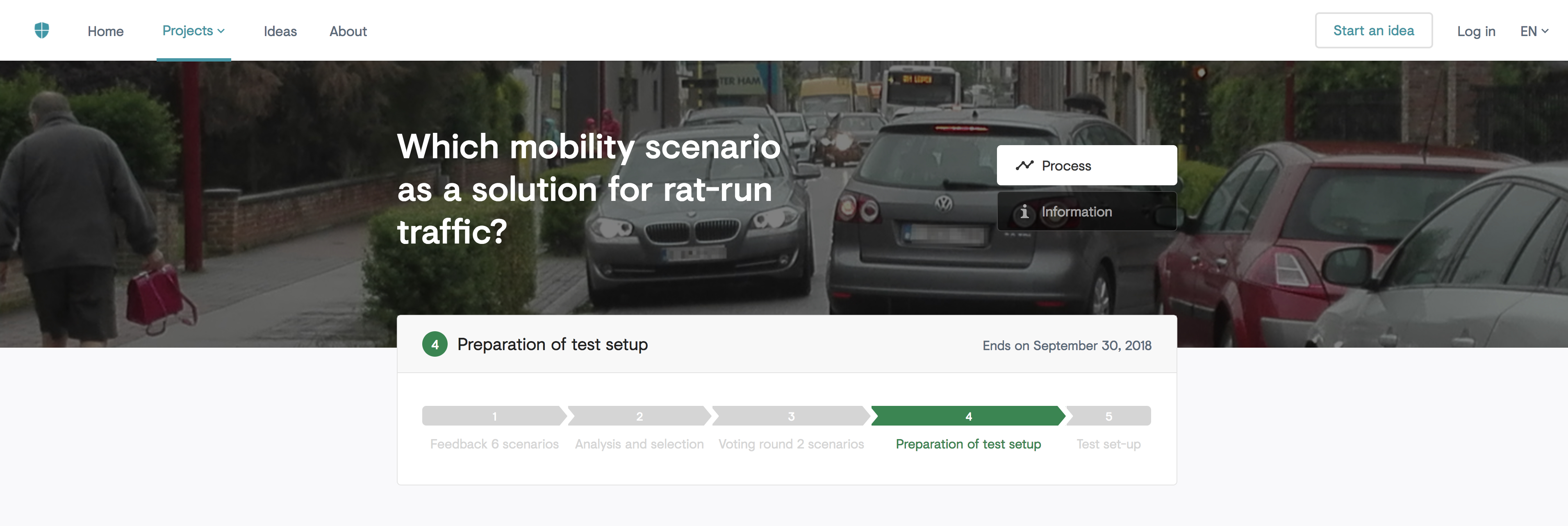Click the shield logo icon
1568x526 pixels.
[x=41, y=30]
